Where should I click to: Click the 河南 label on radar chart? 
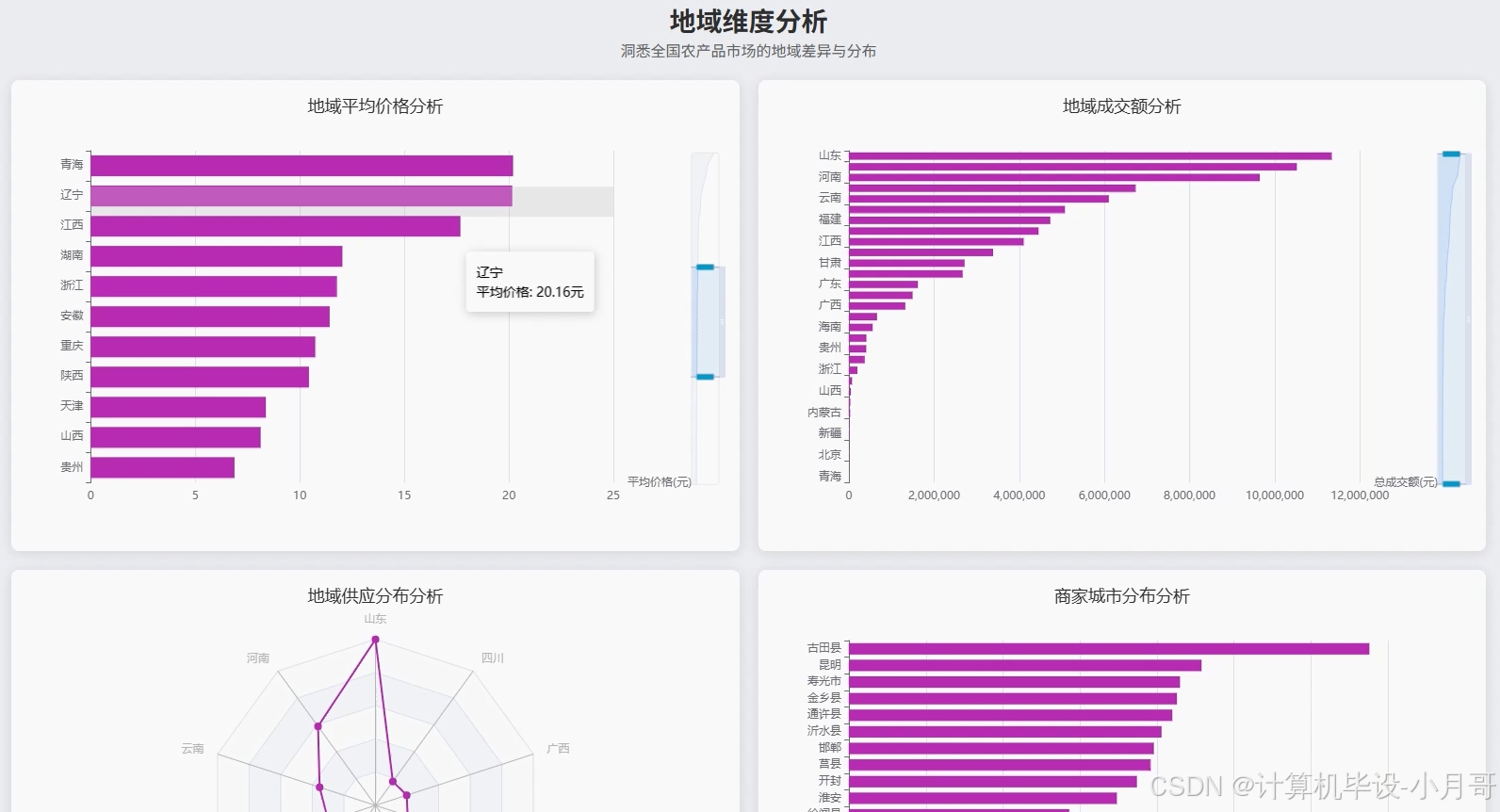coord(258,658)
